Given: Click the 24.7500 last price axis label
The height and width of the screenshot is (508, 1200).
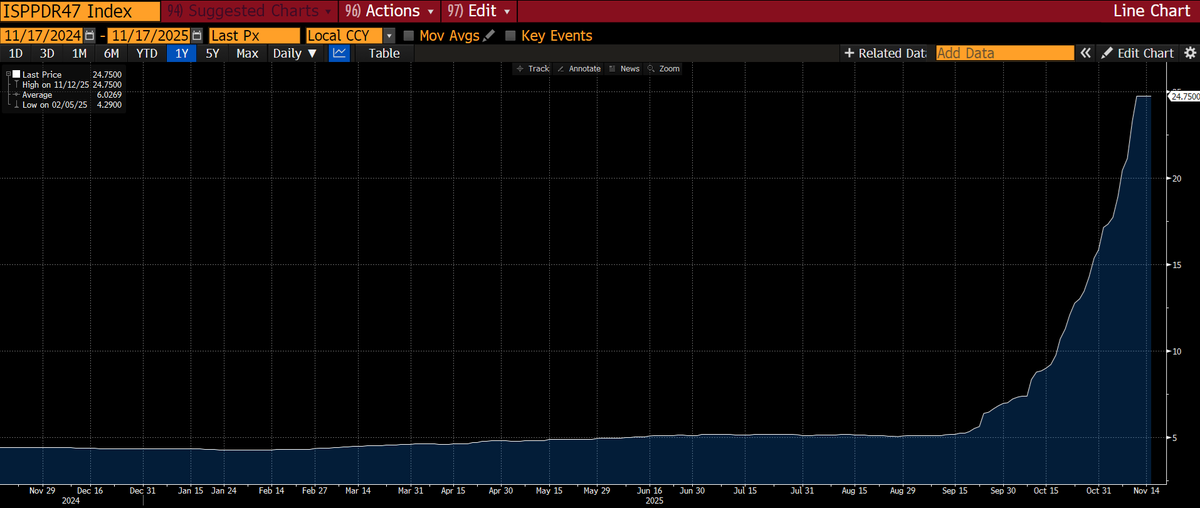Looking at the screenshot, I should pyautogui.click(x=1184, y=96).
